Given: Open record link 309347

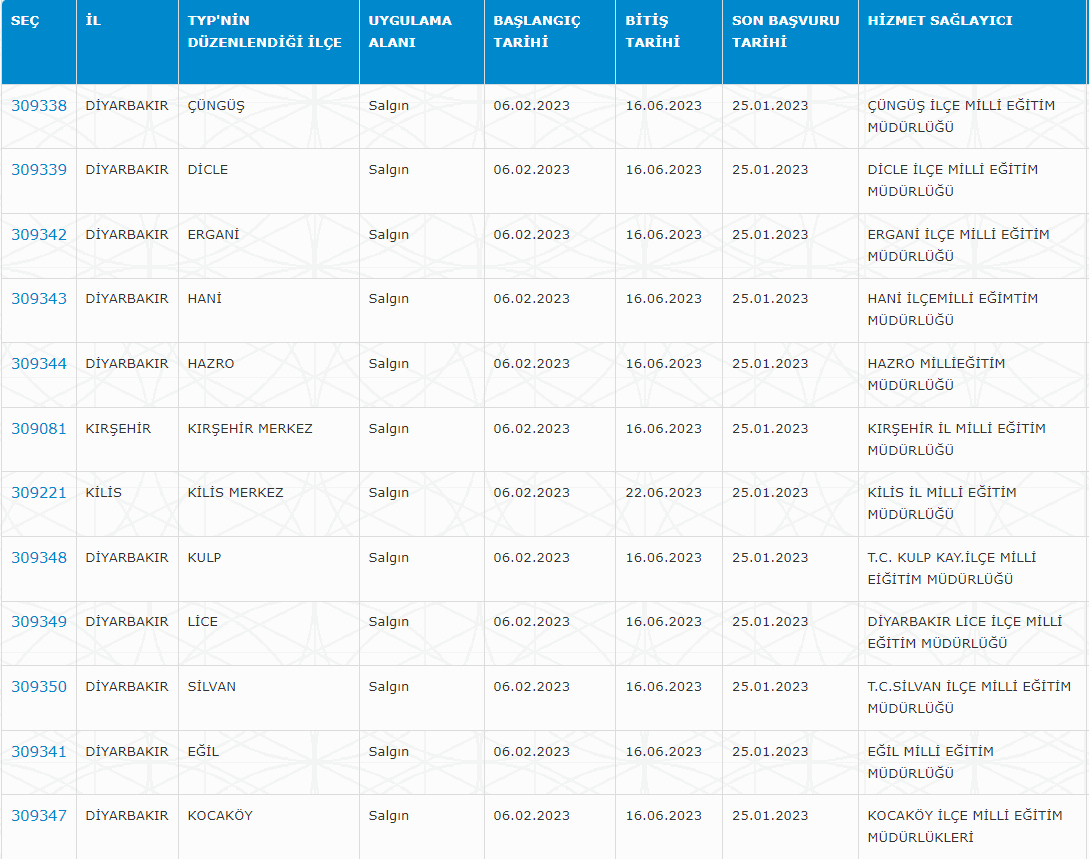Looking at the screenshot, I should pos(39,815).
